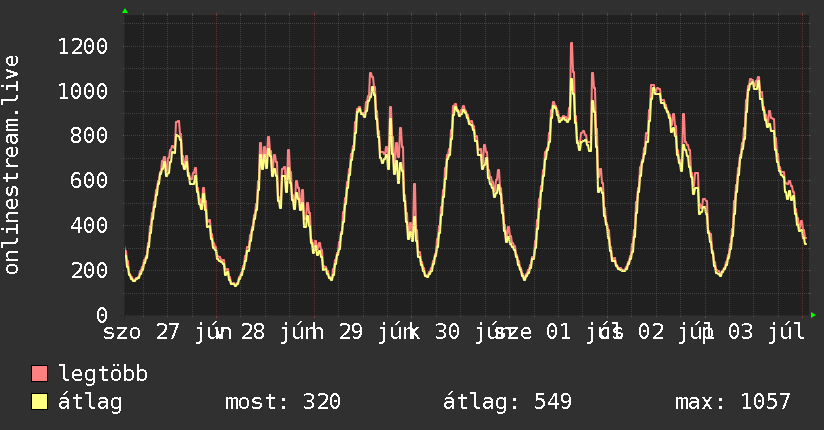Click the 0 y-axis origin label
Viewport: 824px width, 430px height.
[102, 315]
